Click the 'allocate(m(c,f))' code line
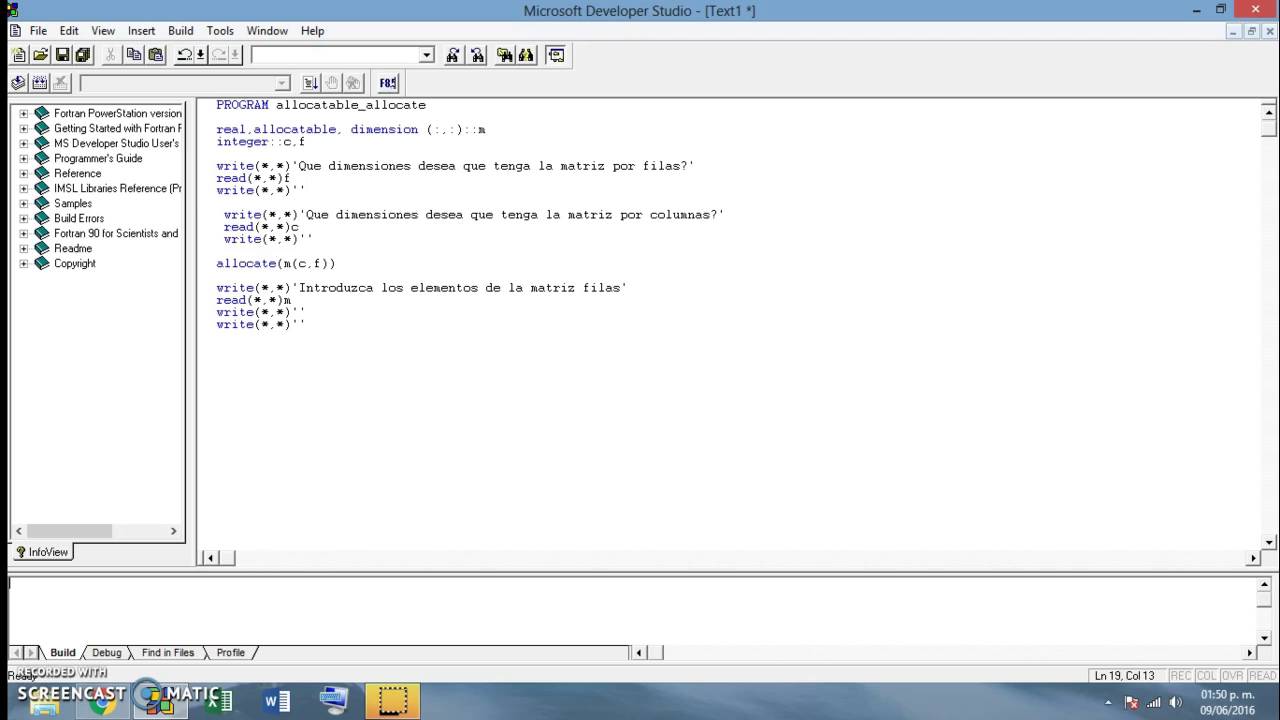This screenshot has height=720, width=1280. tap(276, 264)
